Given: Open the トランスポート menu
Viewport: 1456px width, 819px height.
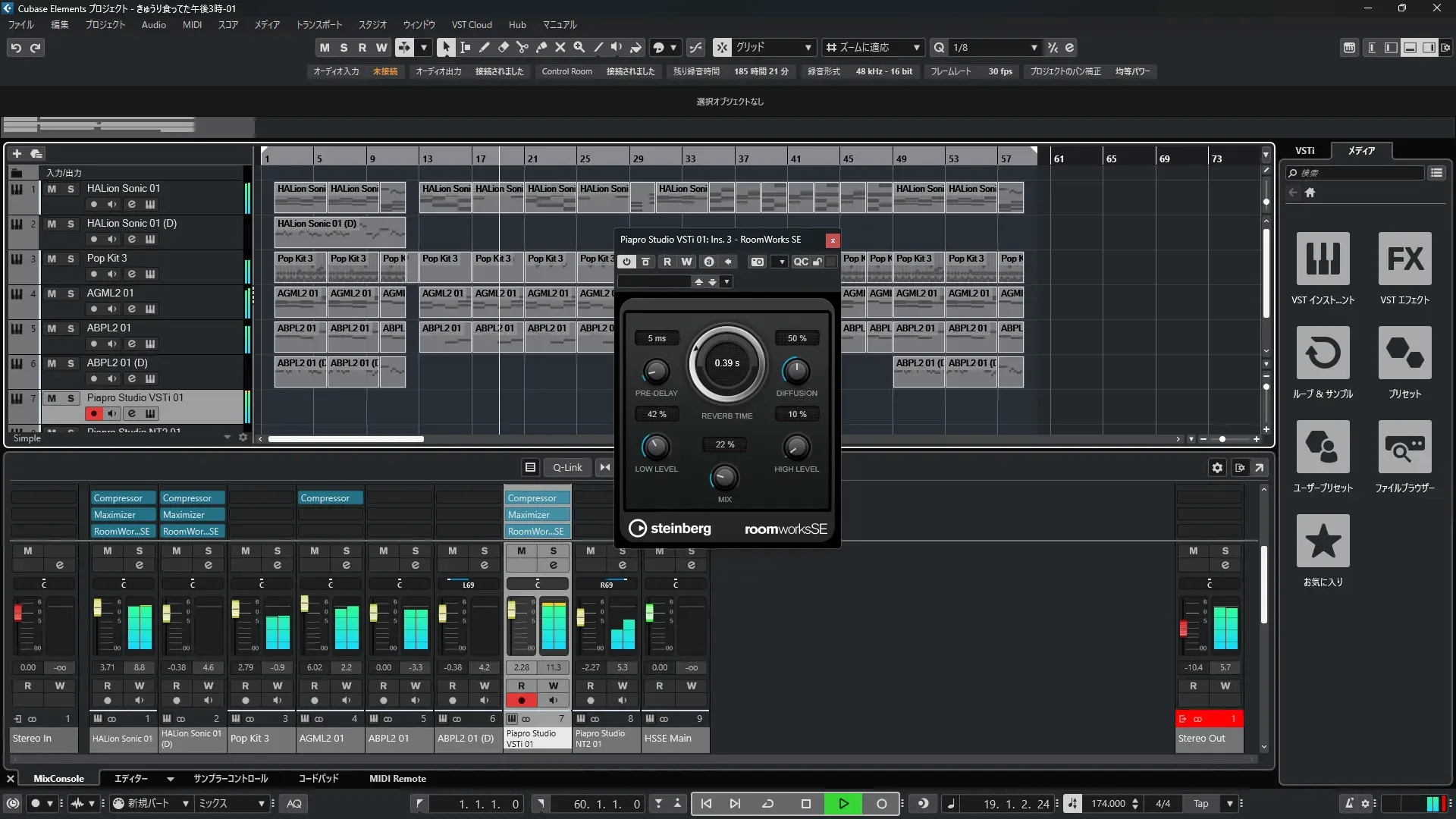Looking at the screenshot, I should pos(318,25).
